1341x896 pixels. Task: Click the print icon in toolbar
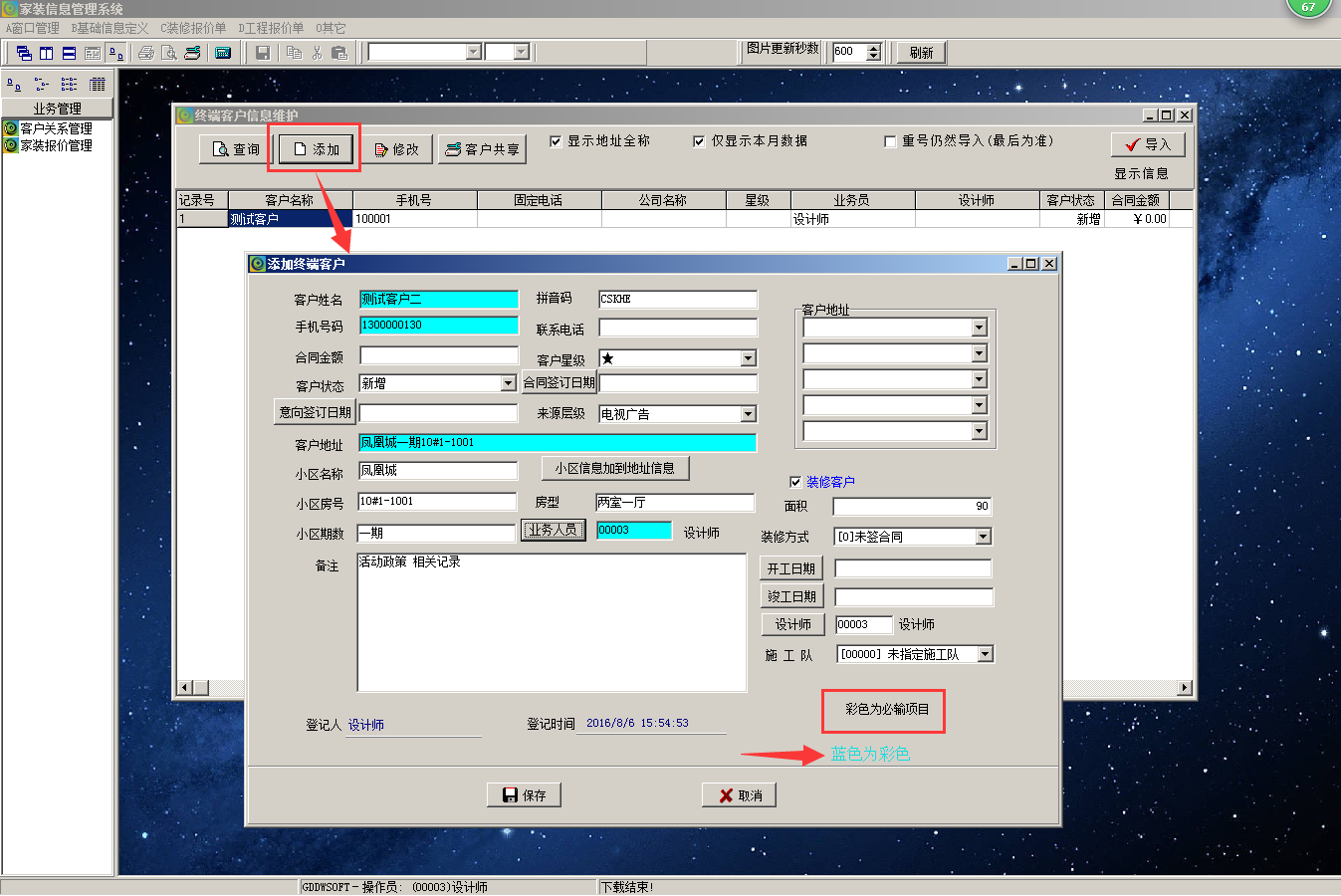click(x=146, y=53)
